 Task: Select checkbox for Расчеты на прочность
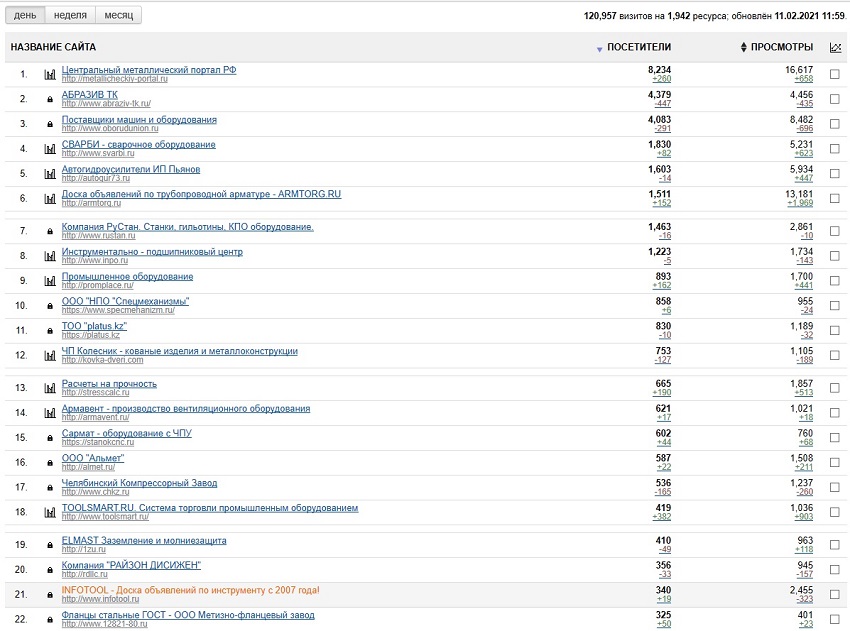pos(835,389)
